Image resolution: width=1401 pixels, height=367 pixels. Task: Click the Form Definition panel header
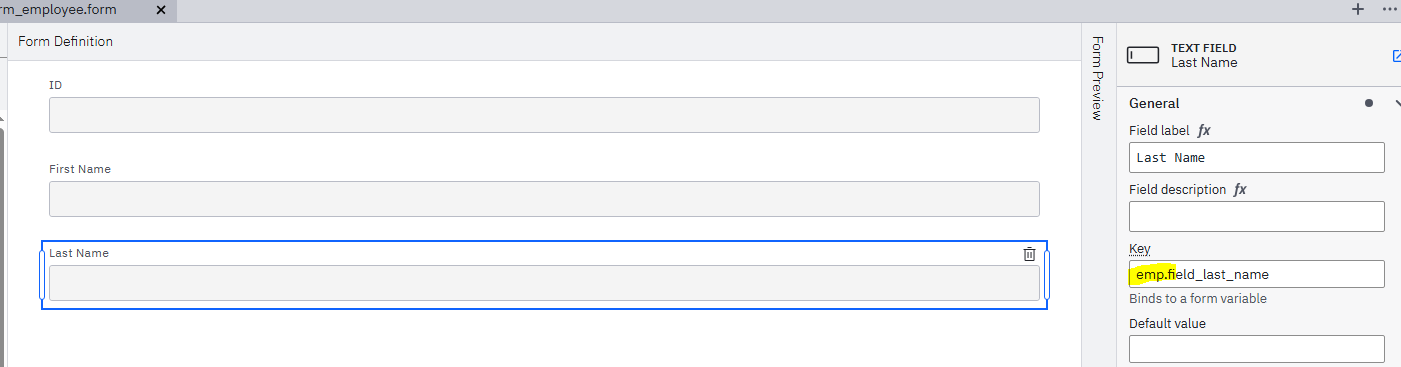66,42
